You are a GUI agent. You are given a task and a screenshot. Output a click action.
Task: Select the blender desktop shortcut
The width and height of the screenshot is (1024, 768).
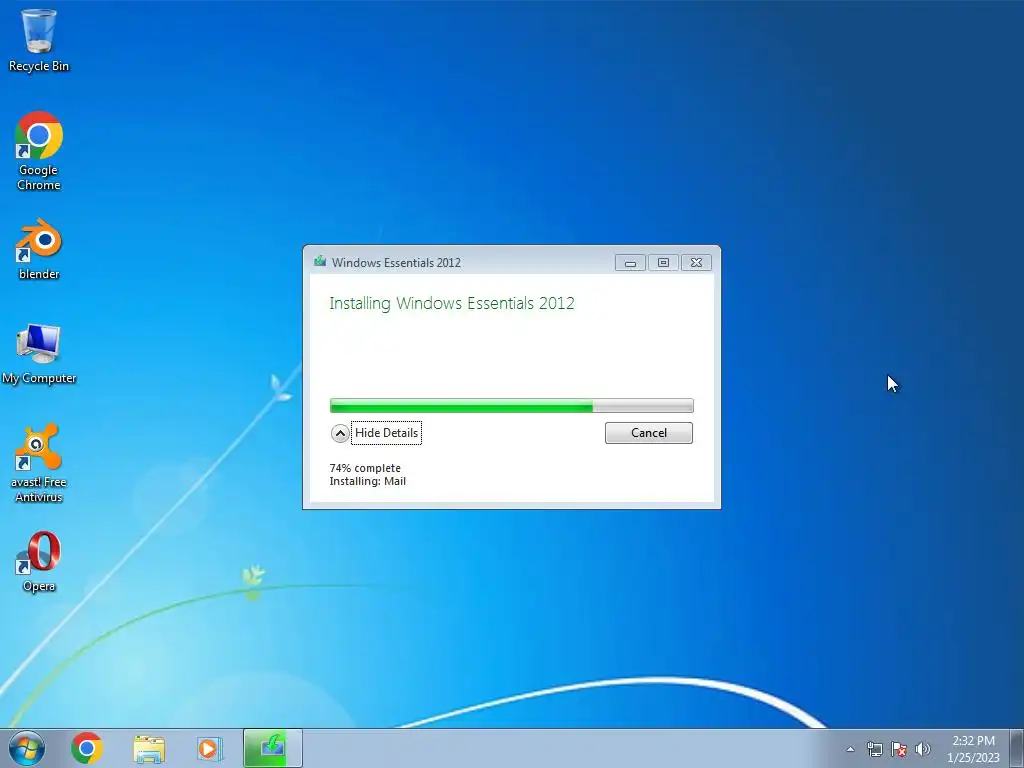point(39,249)
